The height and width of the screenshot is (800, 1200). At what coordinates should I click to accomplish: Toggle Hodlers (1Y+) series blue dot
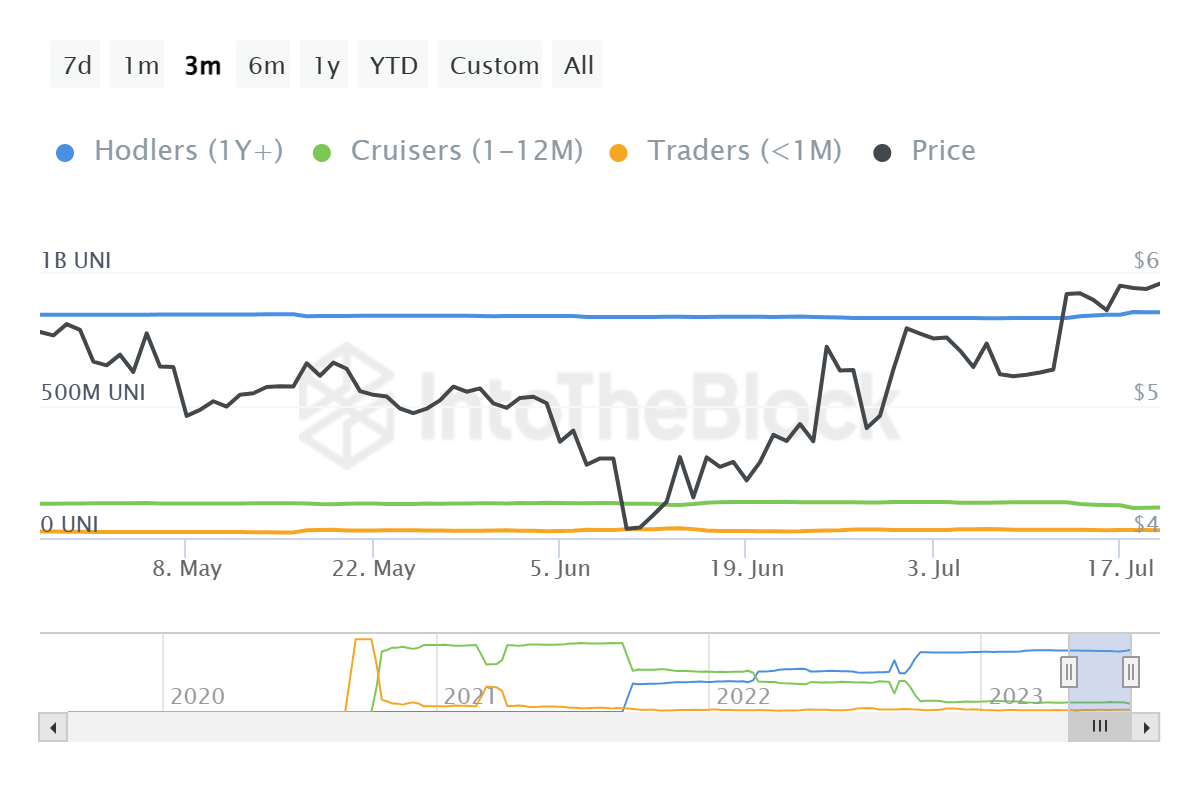(63, 152)
